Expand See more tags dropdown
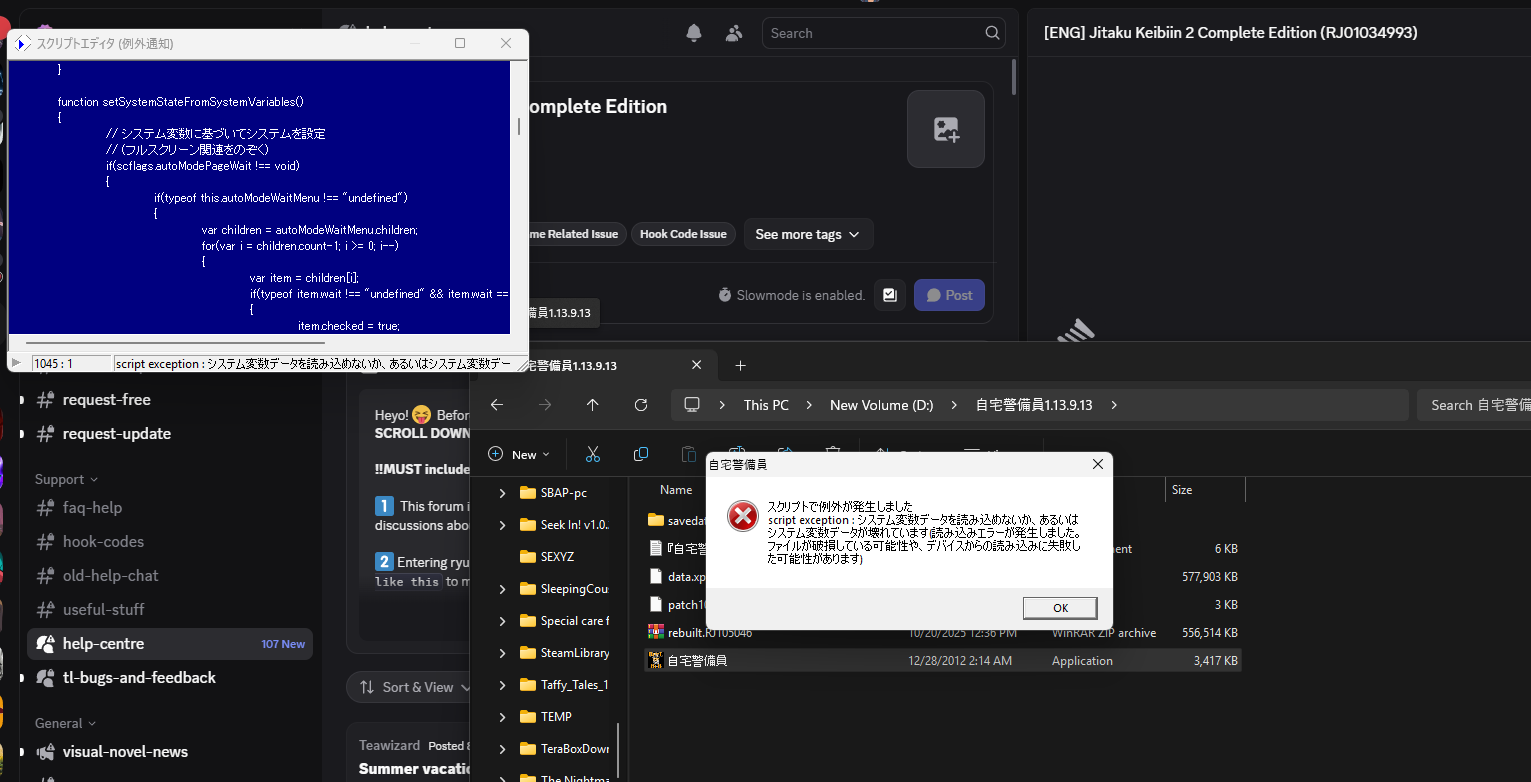The width and height of the screenshot is (1531, 782). pos(807,234)
